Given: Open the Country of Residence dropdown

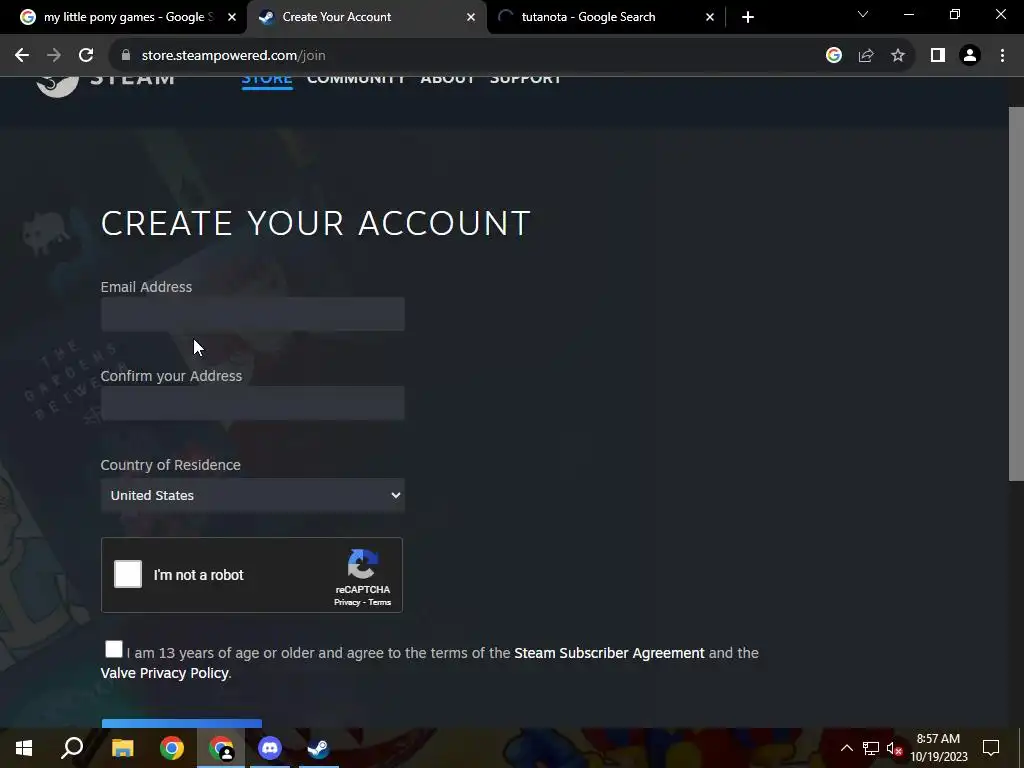Looking at the screenshot, I should pos(253,495).
